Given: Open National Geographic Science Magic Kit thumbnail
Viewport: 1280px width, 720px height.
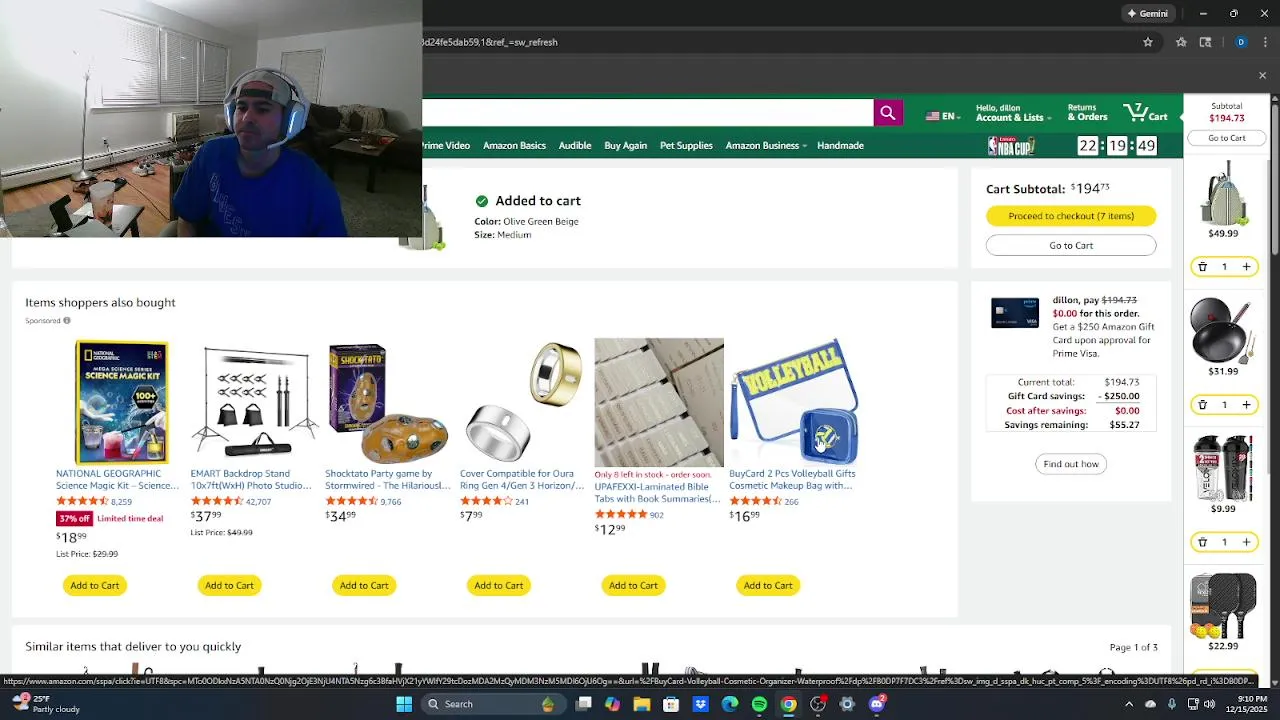Looking at the screenshot, I should 121,402.
